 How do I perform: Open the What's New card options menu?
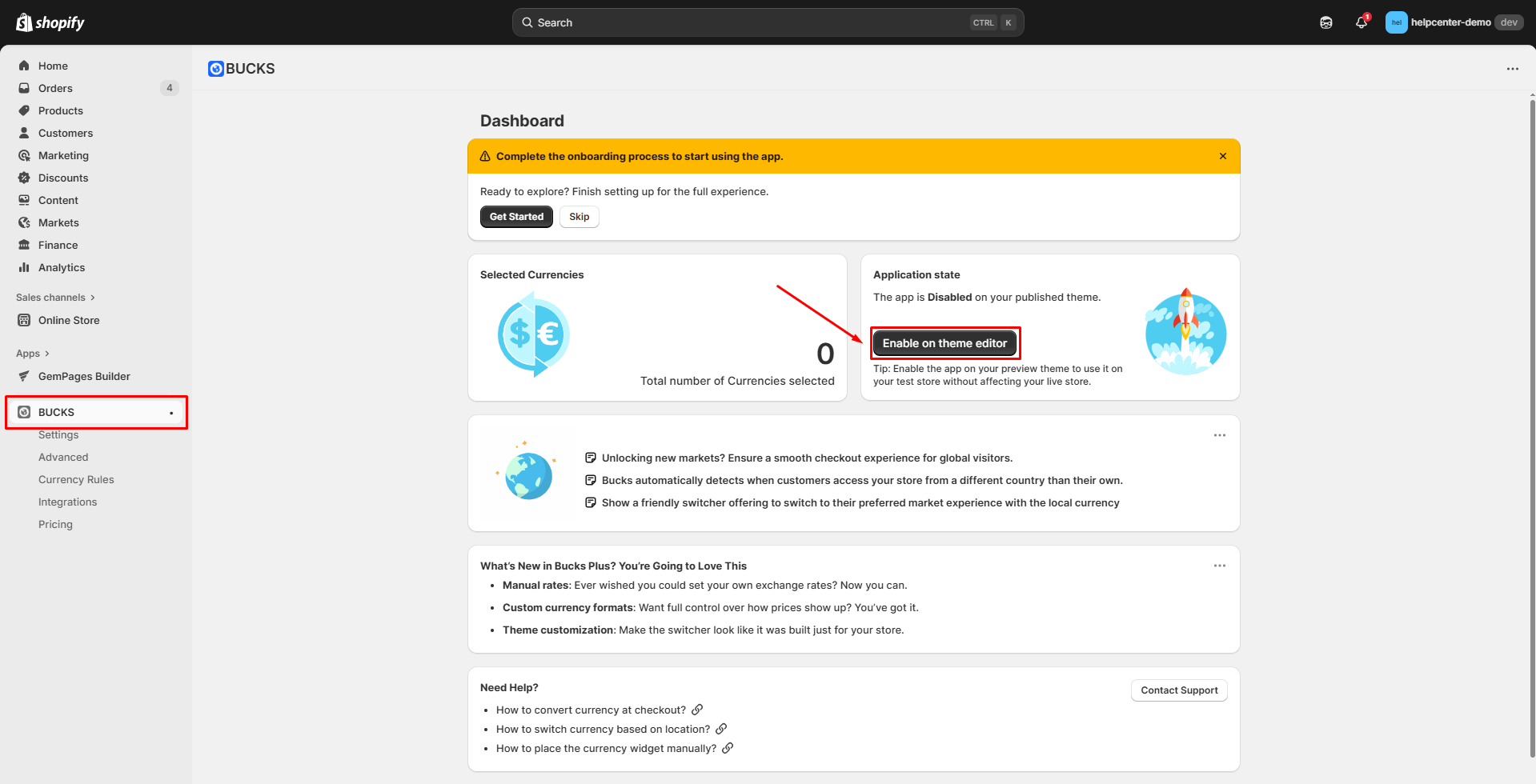[1219, 566]
